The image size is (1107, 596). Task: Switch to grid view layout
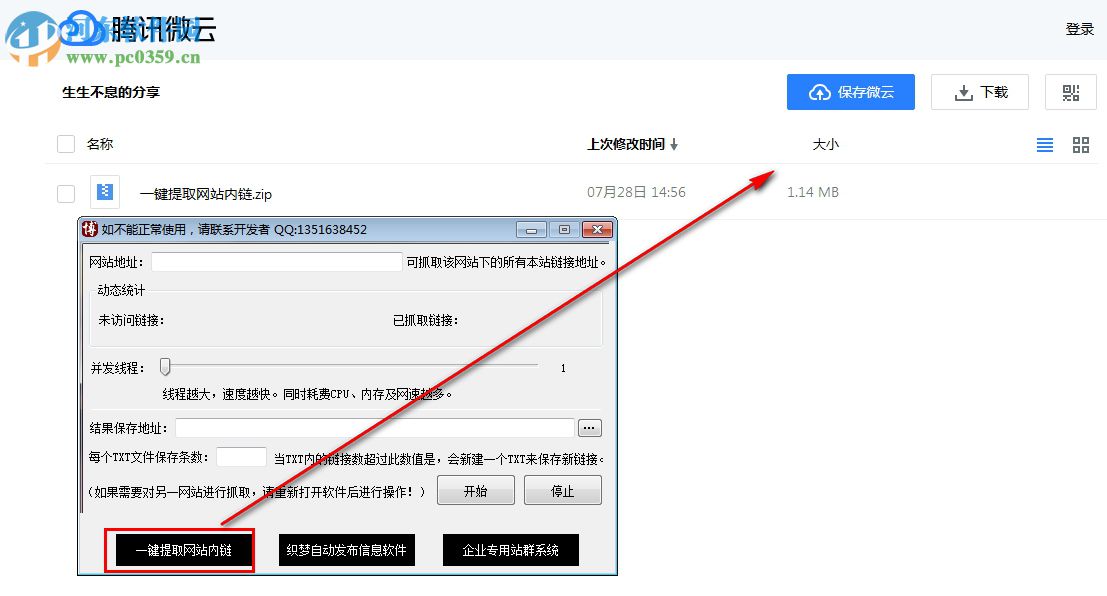coord(1080,145)
